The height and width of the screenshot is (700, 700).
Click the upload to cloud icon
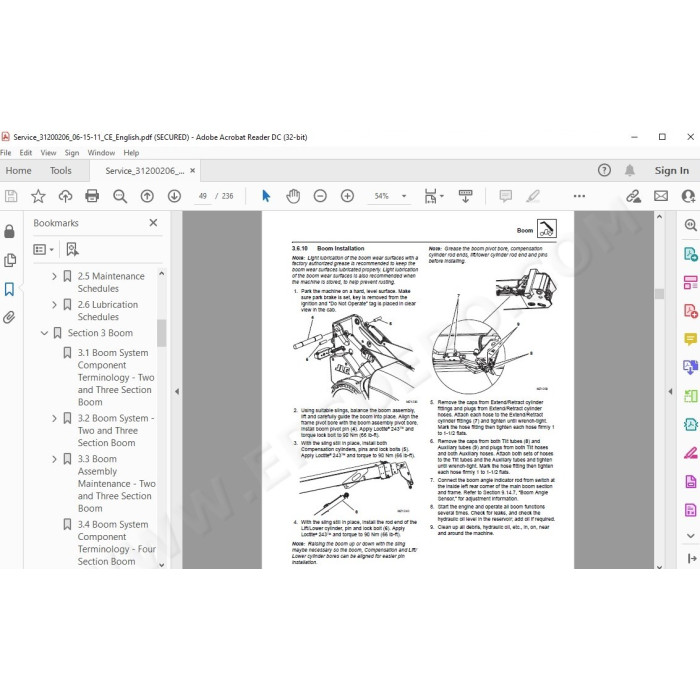click(65, 196)
